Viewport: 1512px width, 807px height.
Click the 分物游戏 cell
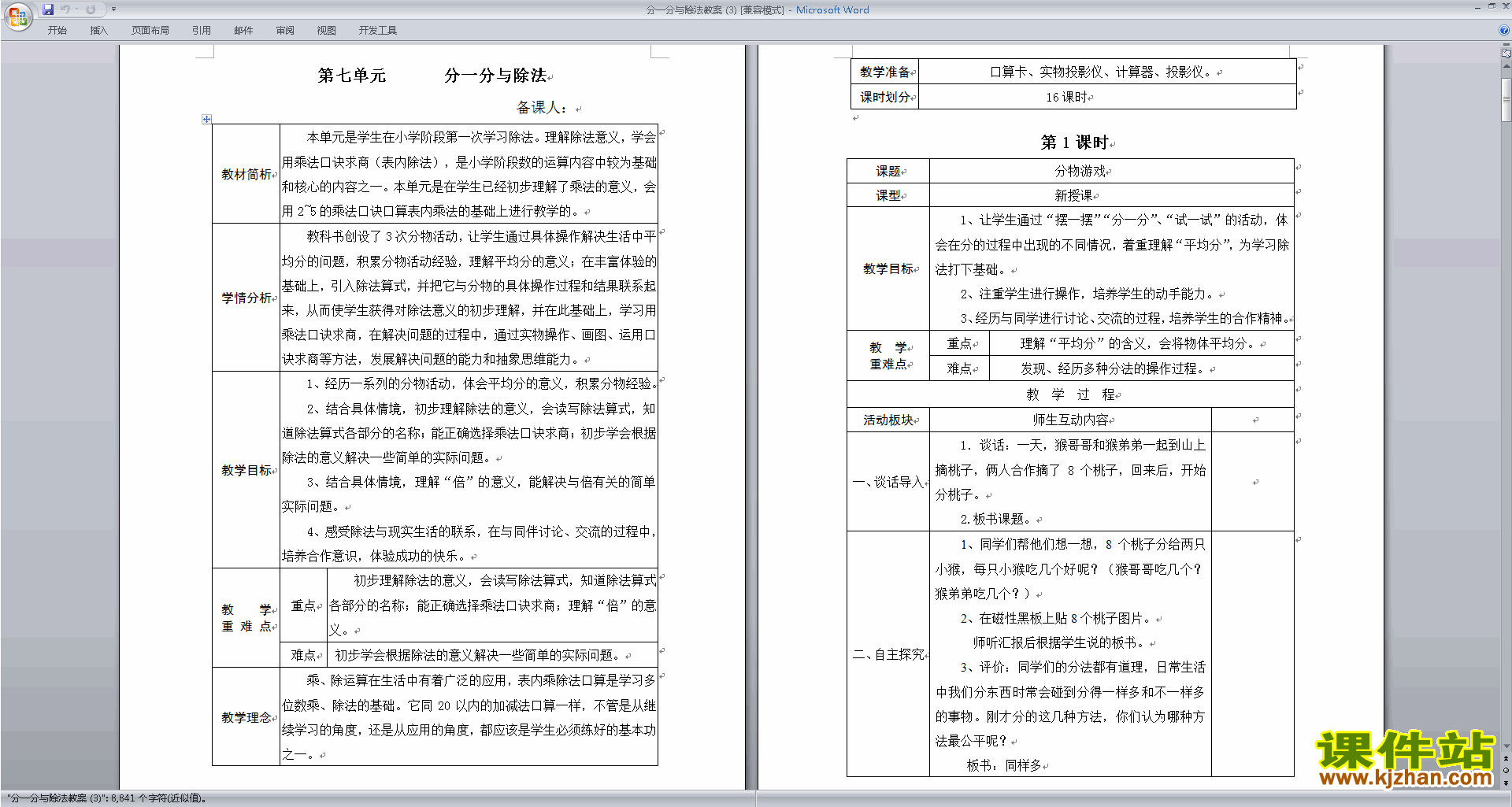point(1112,171)
